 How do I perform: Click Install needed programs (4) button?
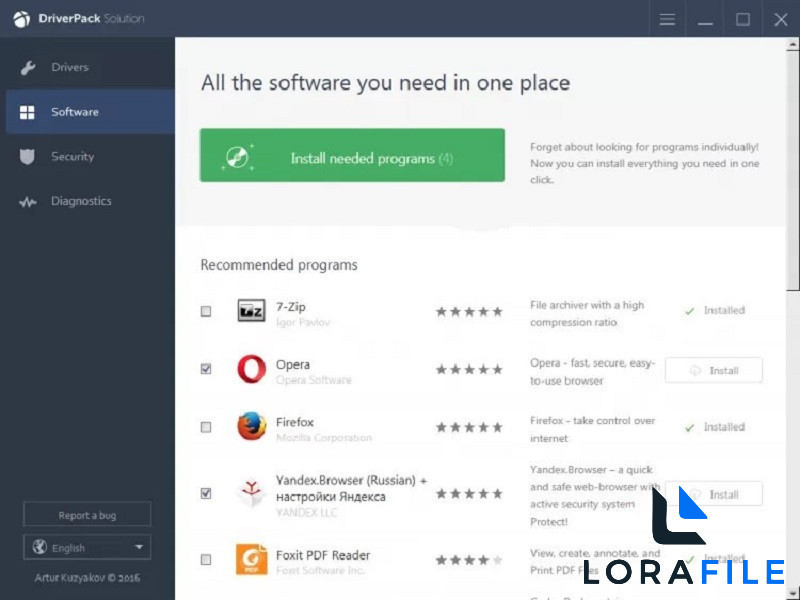[x=352, y=155]
